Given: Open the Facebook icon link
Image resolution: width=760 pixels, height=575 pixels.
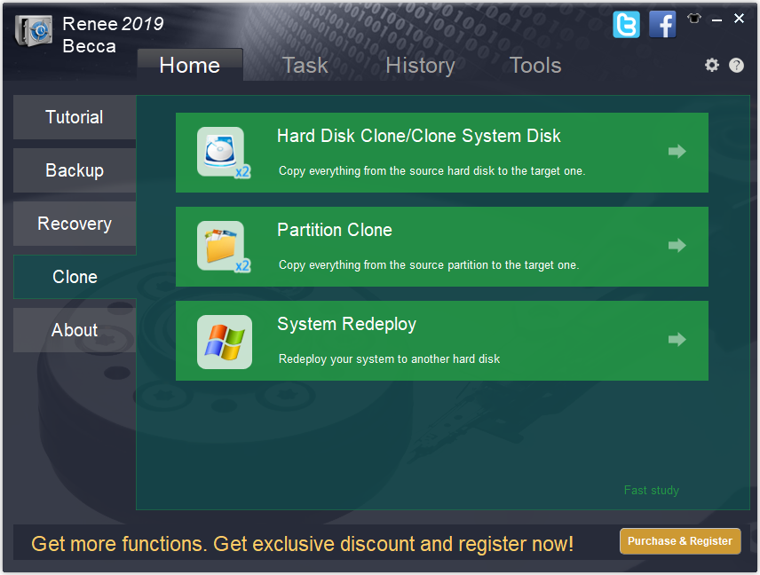Looking at the screenshot, I should [662, 24].
